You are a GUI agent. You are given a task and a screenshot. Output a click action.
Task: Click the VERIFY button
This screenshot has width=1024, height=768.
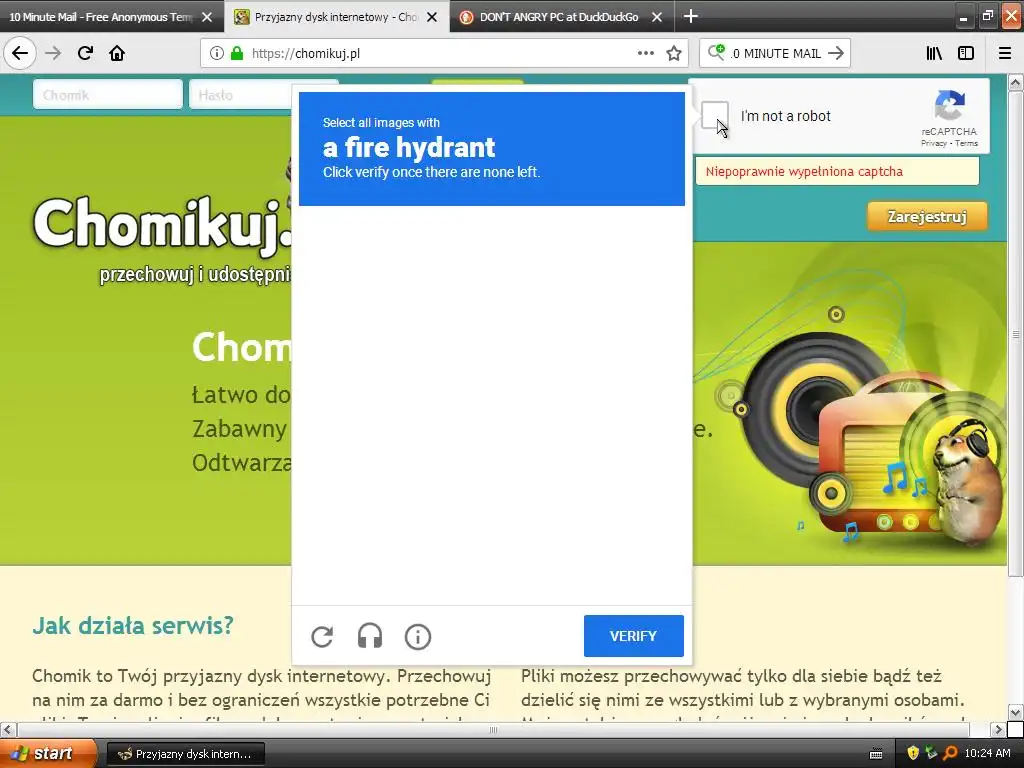[633, 636]
